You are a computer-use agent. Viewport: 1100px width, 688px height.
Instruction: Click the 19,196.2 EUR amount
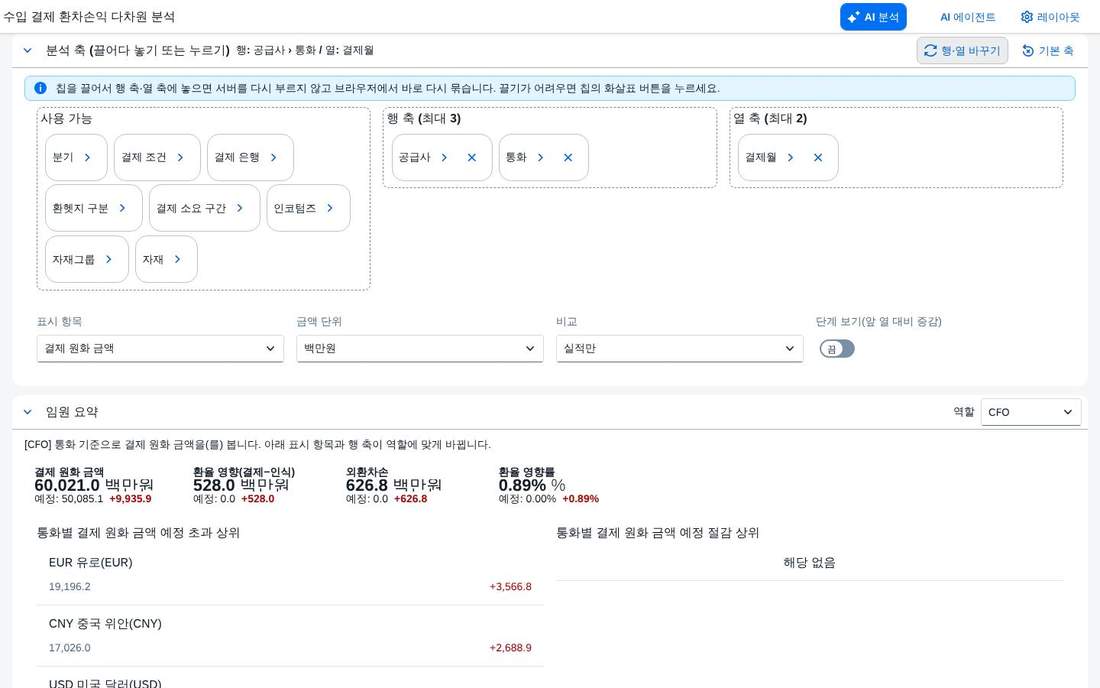point(69,587)
